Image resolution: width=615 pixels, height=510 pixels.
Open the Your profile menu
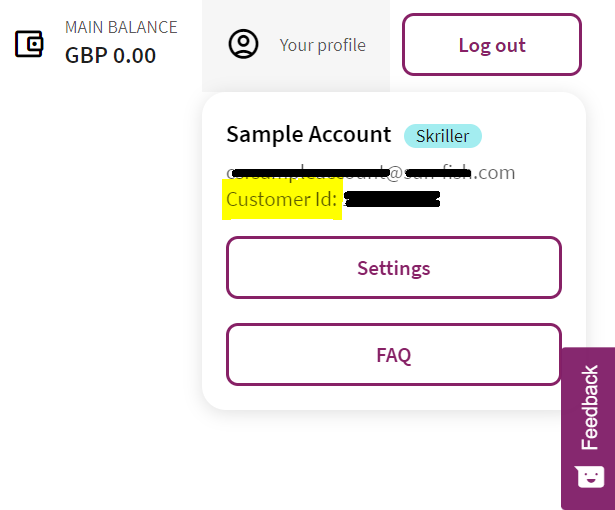(x=296, y=46)
